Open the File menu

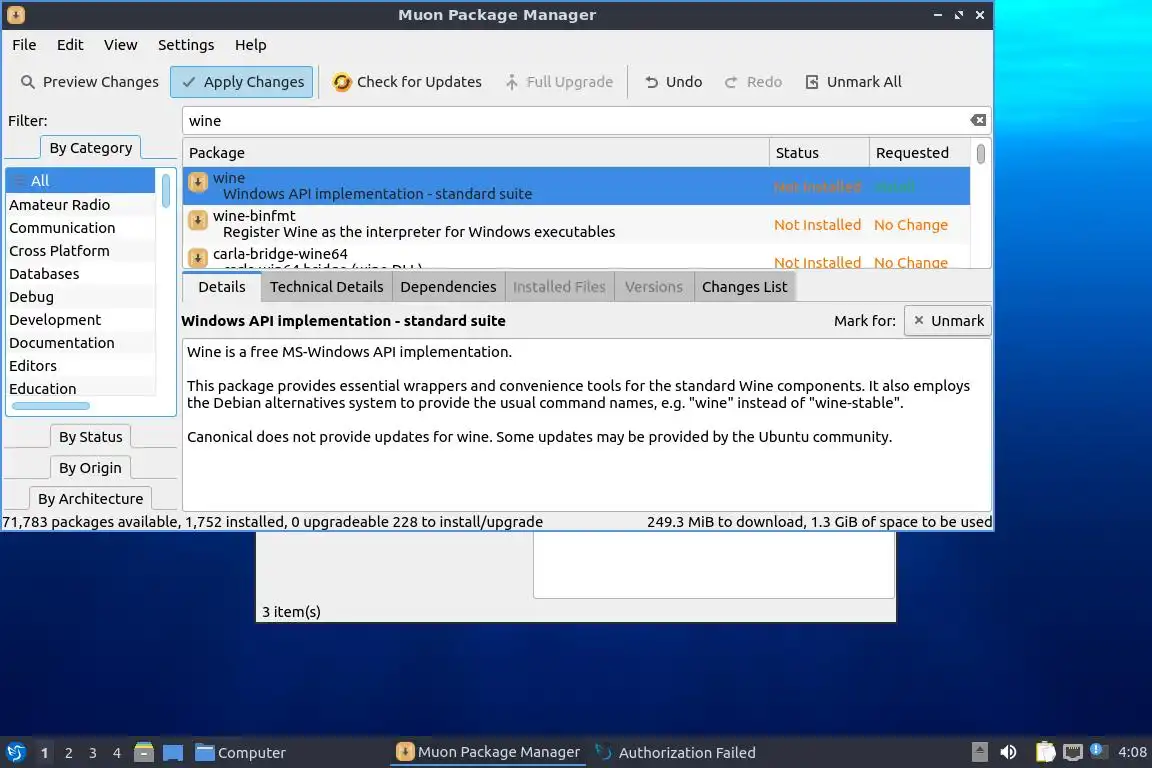tap(24, 45)
